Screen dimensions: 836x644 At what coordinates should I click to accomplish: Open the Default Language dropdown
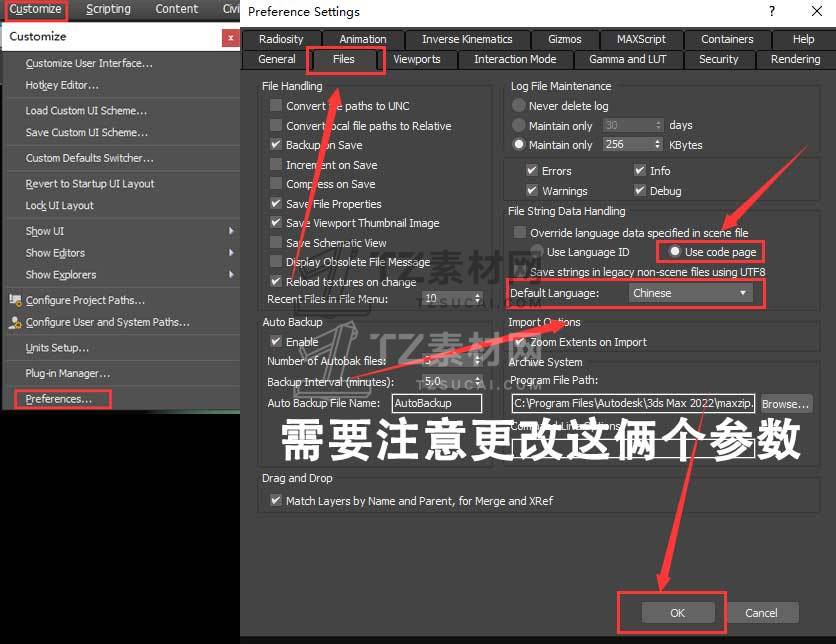coord(690,293)
